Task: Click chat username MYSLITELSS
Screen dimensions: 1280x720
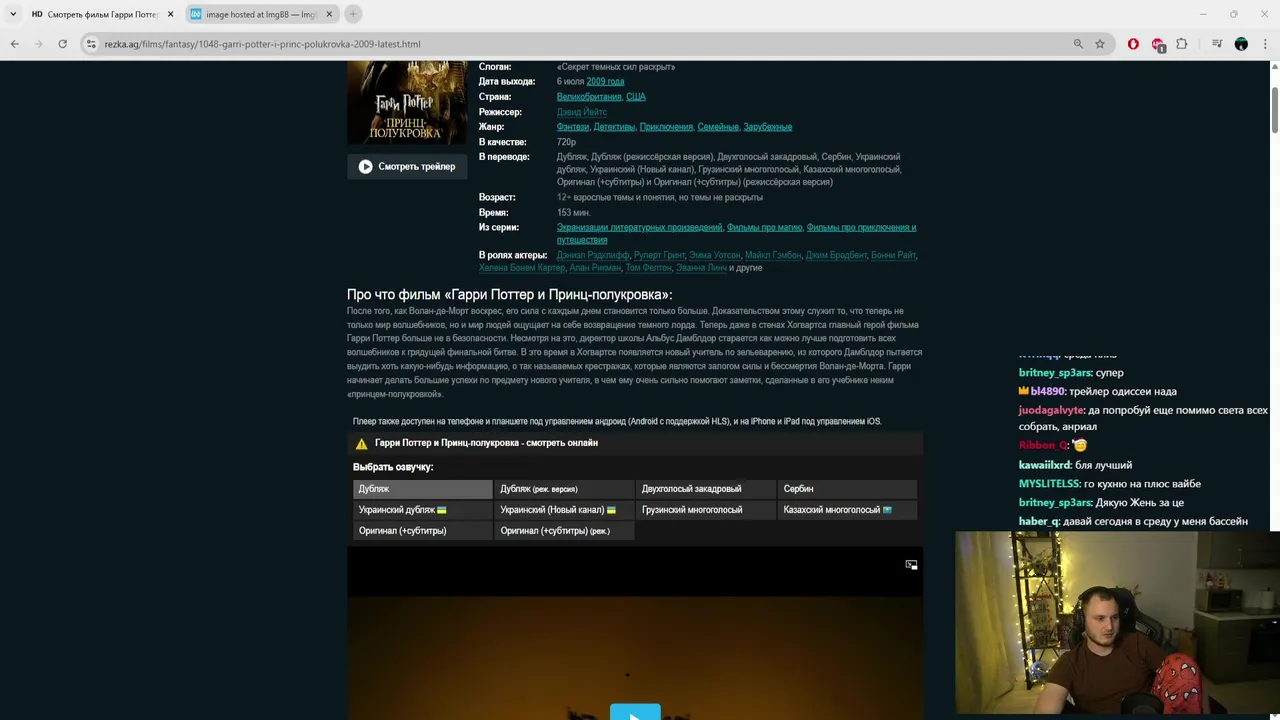Action: (1049, 484)
